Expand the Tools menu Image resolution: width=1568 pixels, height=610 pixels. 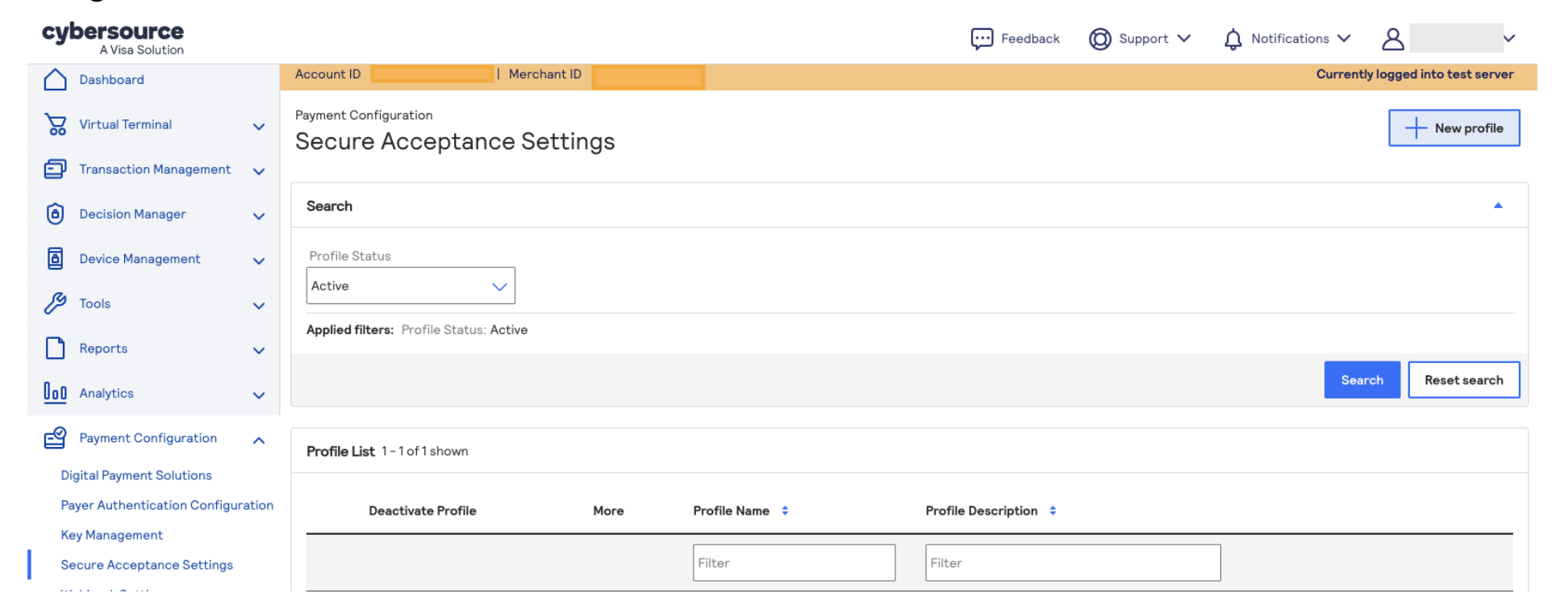coord(259,305)
